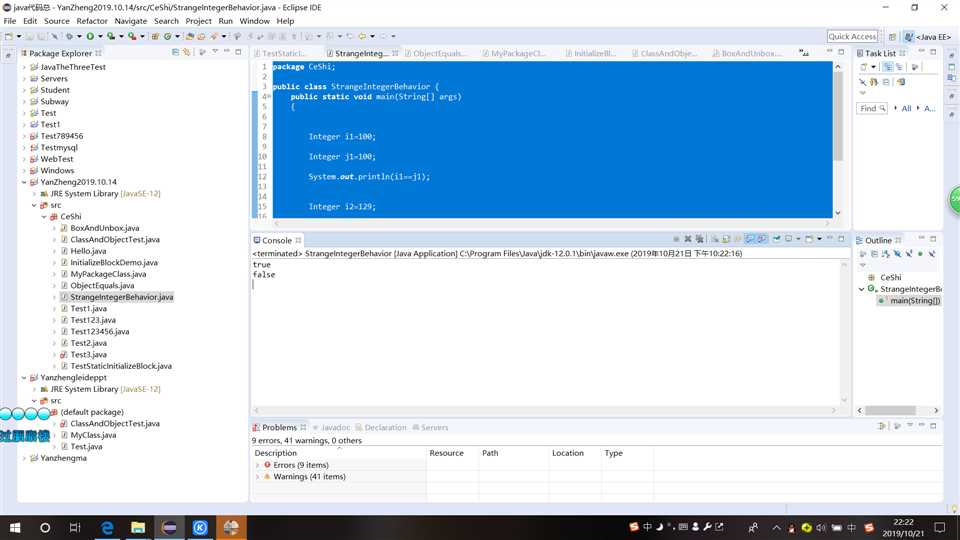Click Hide Non-Public Members green dot icon
Viewport: 960px width, 540px height.
[920, 253]
